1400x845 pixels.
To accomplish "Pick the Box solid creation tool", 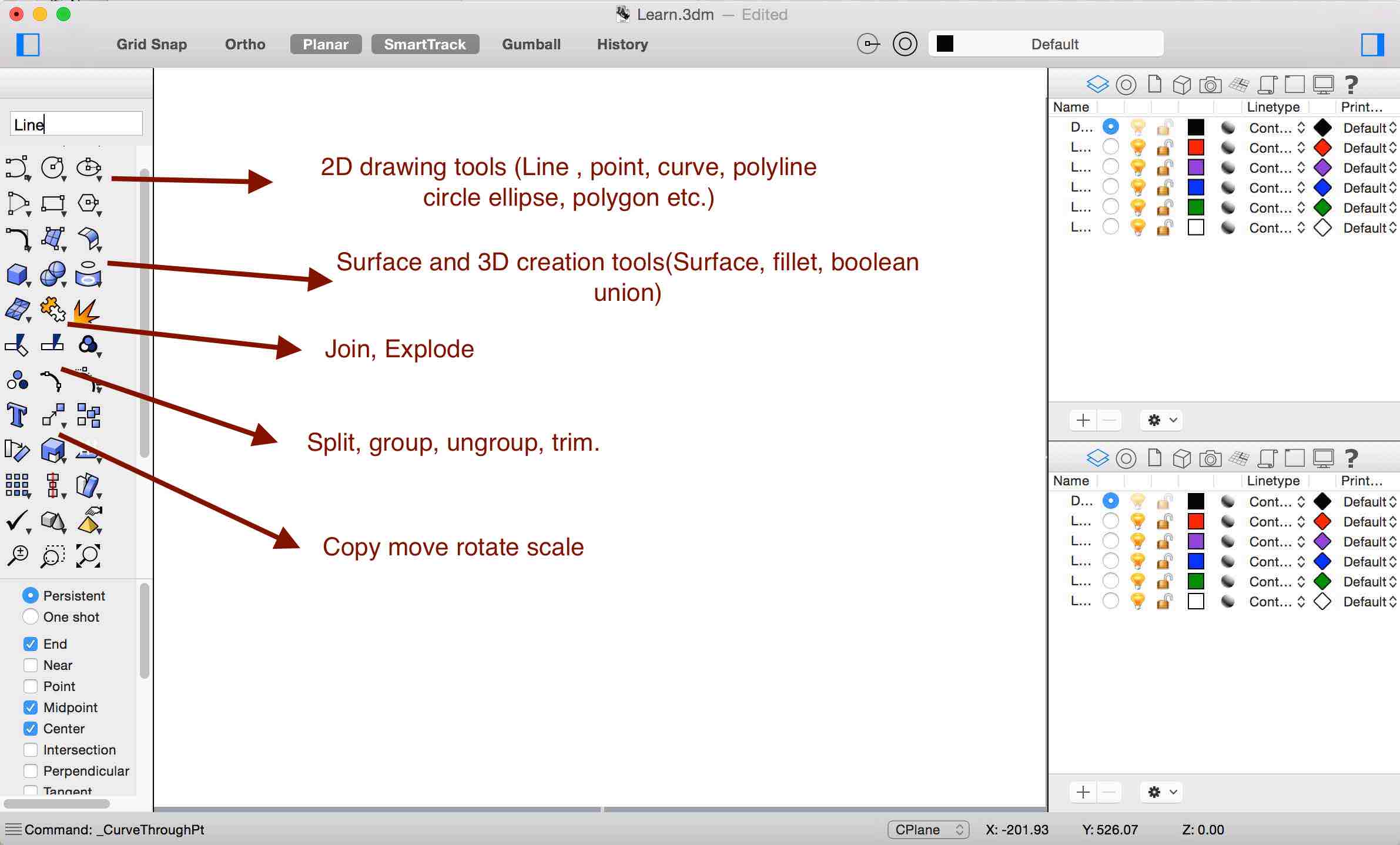I will pos(17,274).
